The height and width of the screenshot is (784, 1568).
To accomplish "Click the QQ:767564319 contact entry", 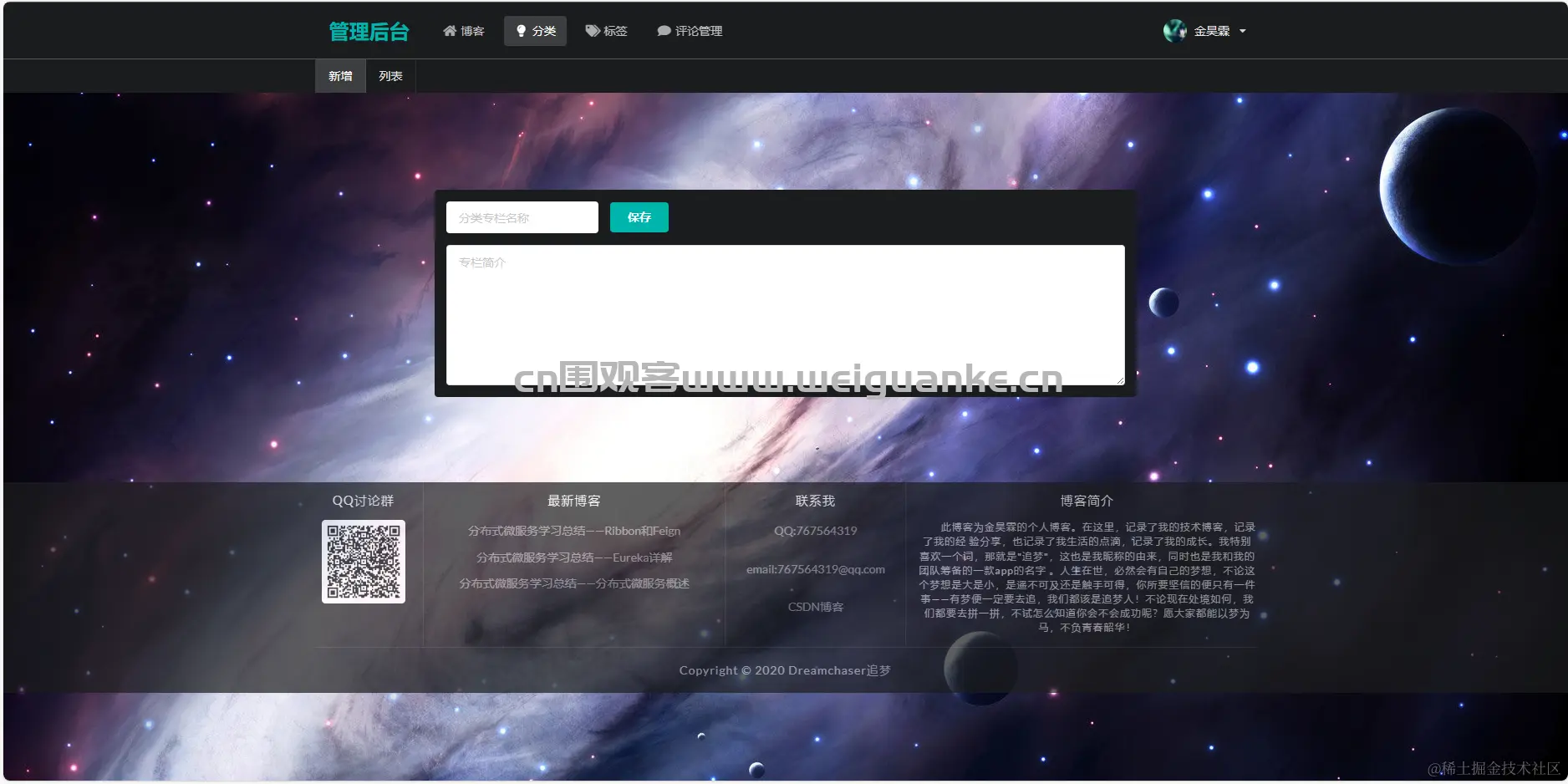I will point(815,531).
